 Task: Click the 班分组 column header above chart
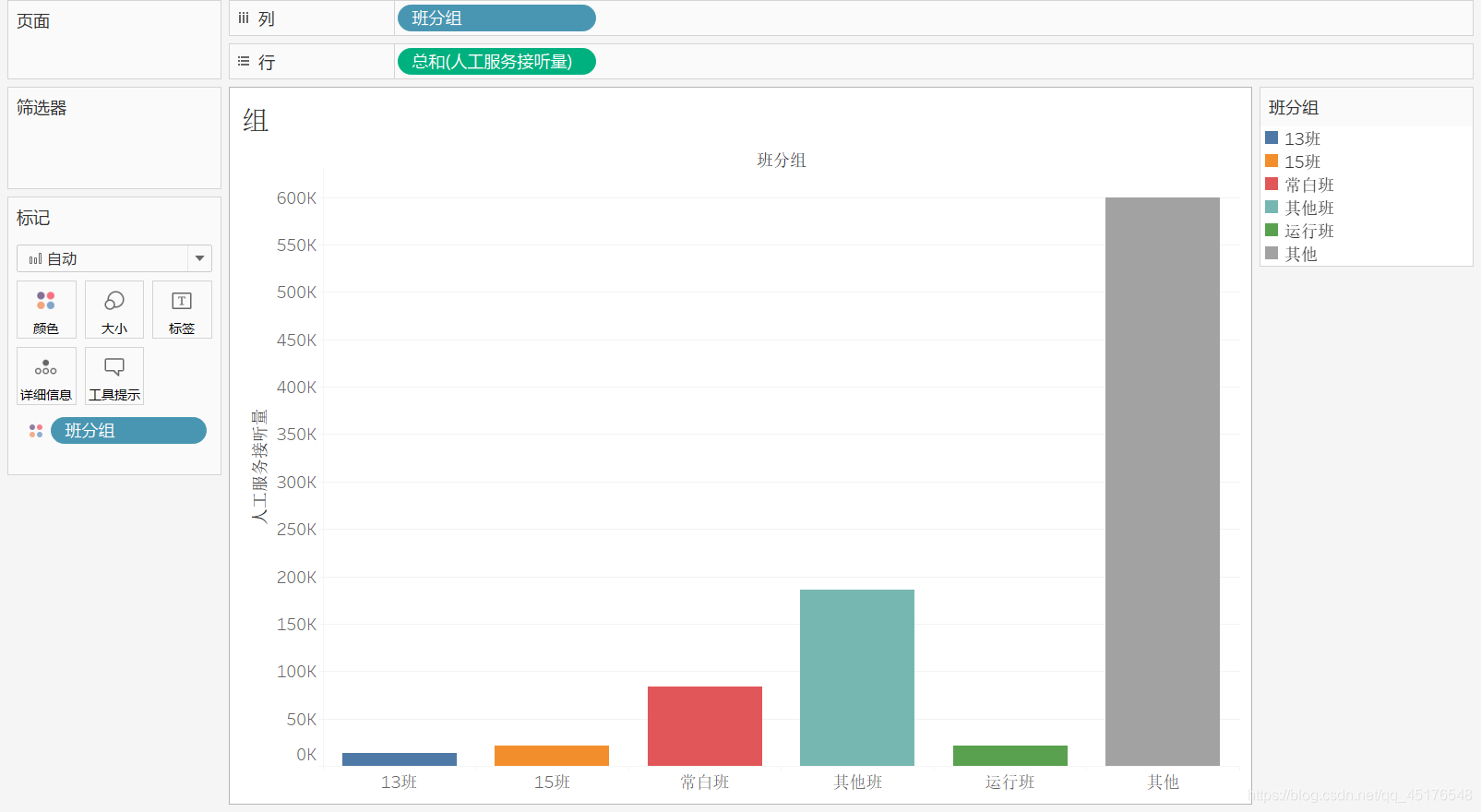click(782, 160)
